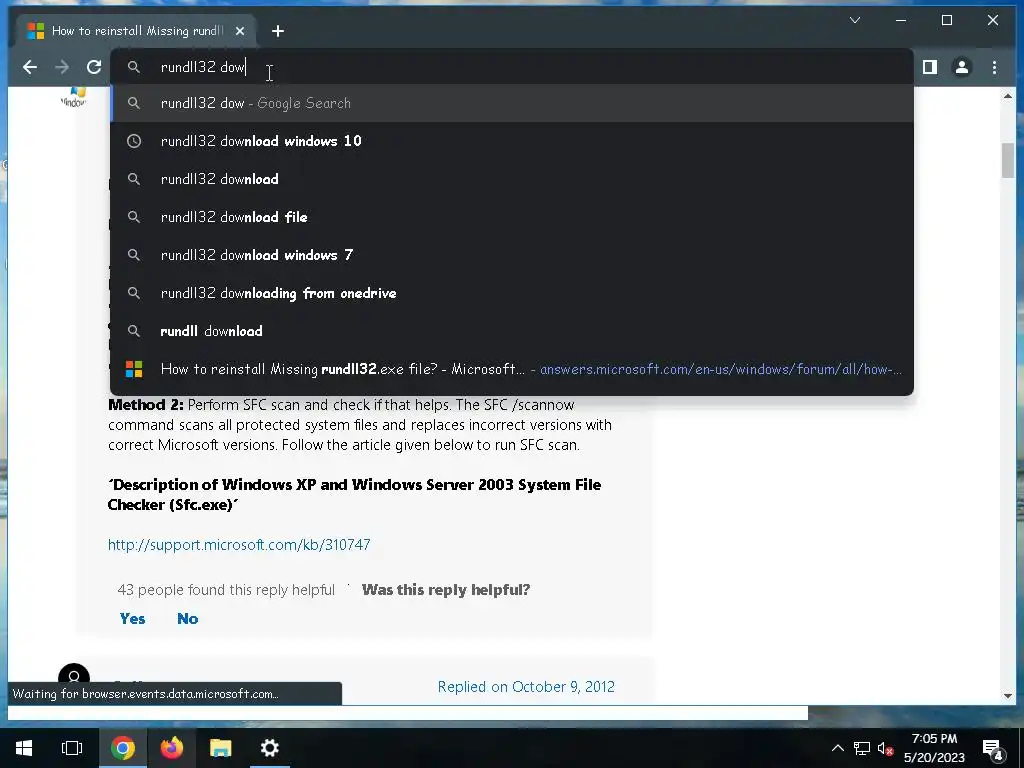The height and width of the screenshot is (768, 1024).
Task: Open the support.microsoft.com/kb/310747 link
Action: [x=239, y=545]
